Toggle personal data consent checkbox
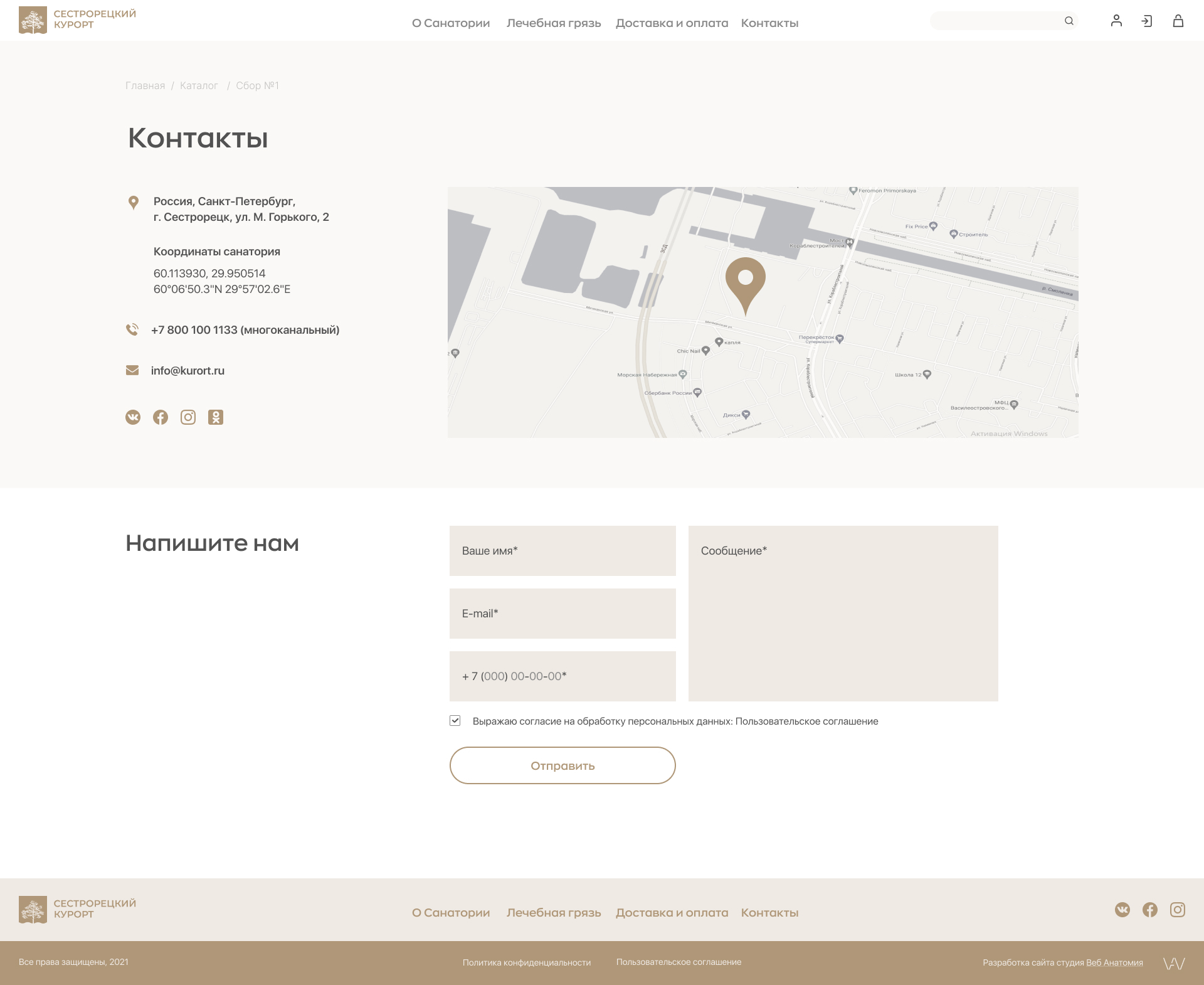 pos(455,721)
